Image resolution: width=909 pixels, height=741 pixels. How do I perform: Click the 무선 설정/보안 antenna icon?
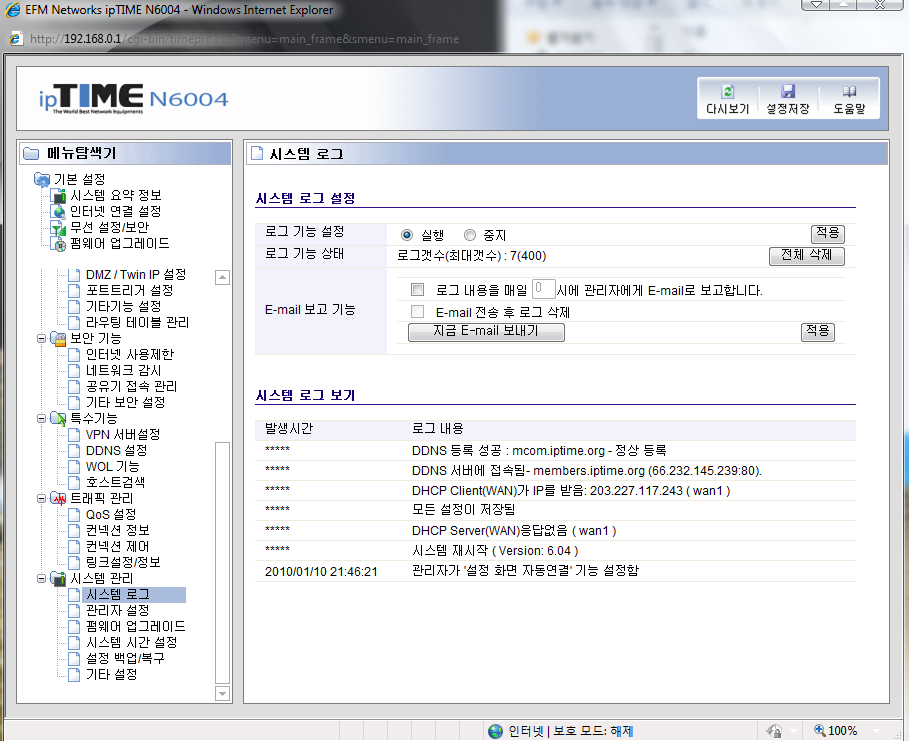pyautogui.click(x=59, y=227)
